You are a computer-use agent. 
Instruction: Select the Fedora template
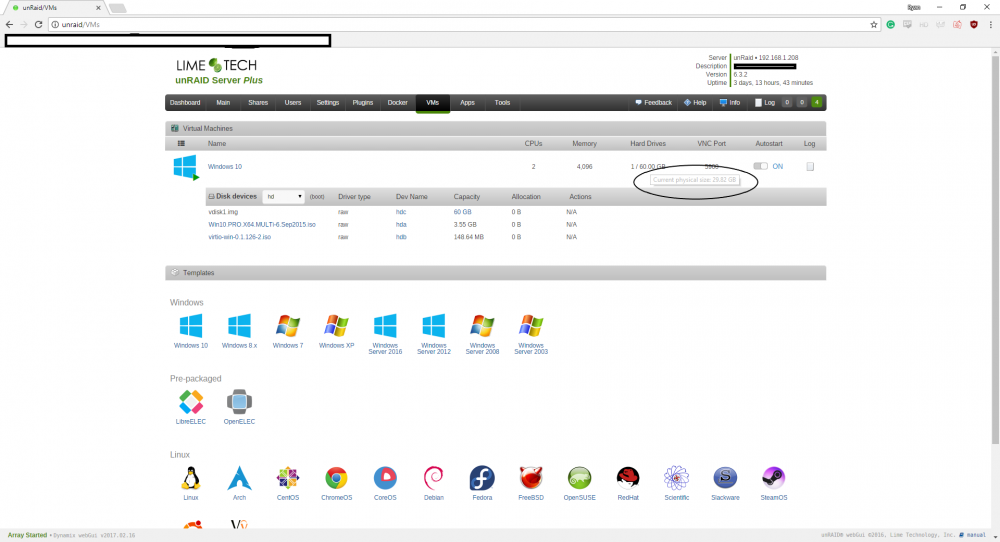(x=482, y=478)
